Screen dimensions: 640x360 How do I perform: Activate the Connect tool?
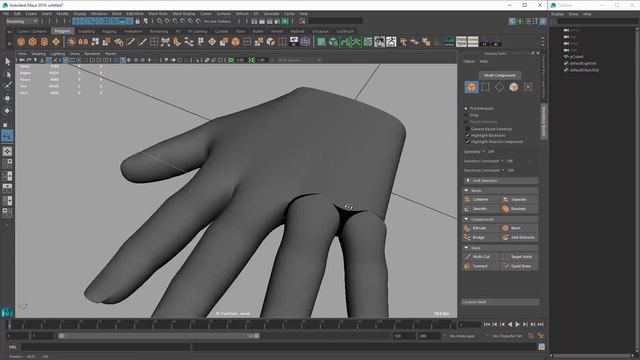point(481,266)
